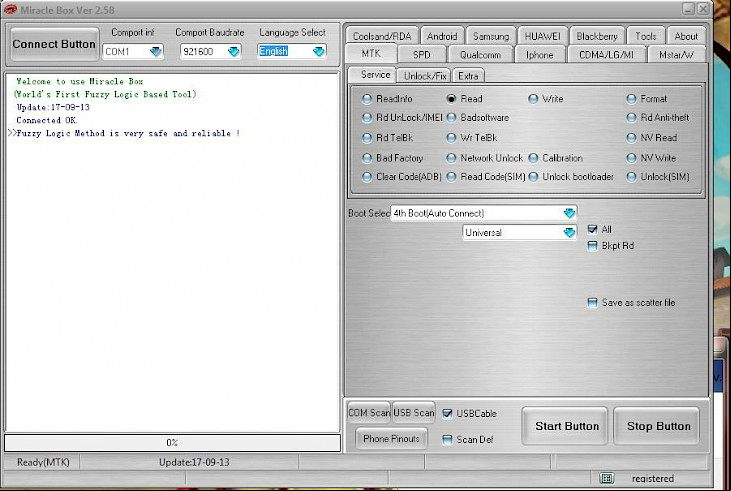
Task: Select the ReadInfo radio option
Action: click(387, 99)
